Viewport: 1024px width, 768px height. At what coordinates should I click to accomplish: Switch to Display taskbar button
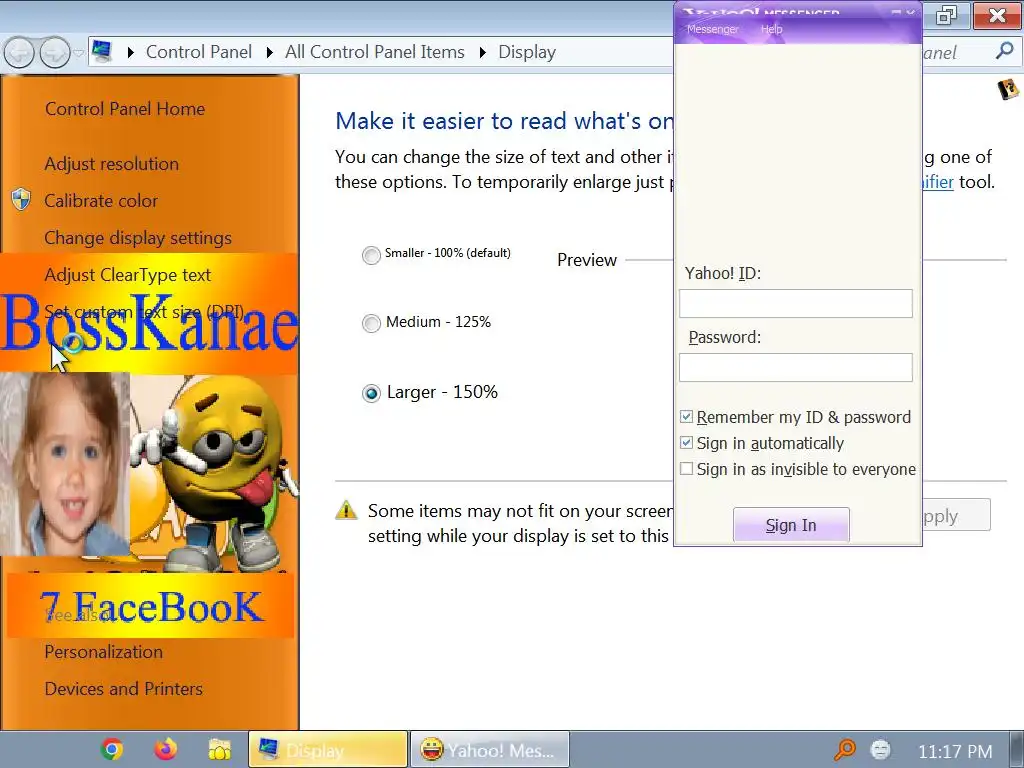pos(328,749)
